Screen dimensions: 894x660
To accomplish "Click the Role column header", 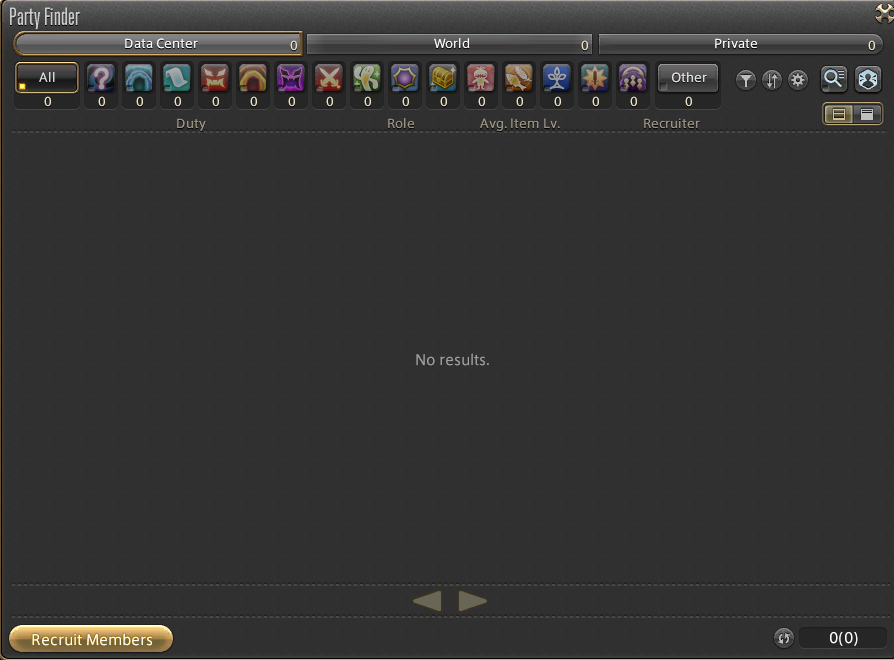I will pyautogui.click(x=400, y=123).
